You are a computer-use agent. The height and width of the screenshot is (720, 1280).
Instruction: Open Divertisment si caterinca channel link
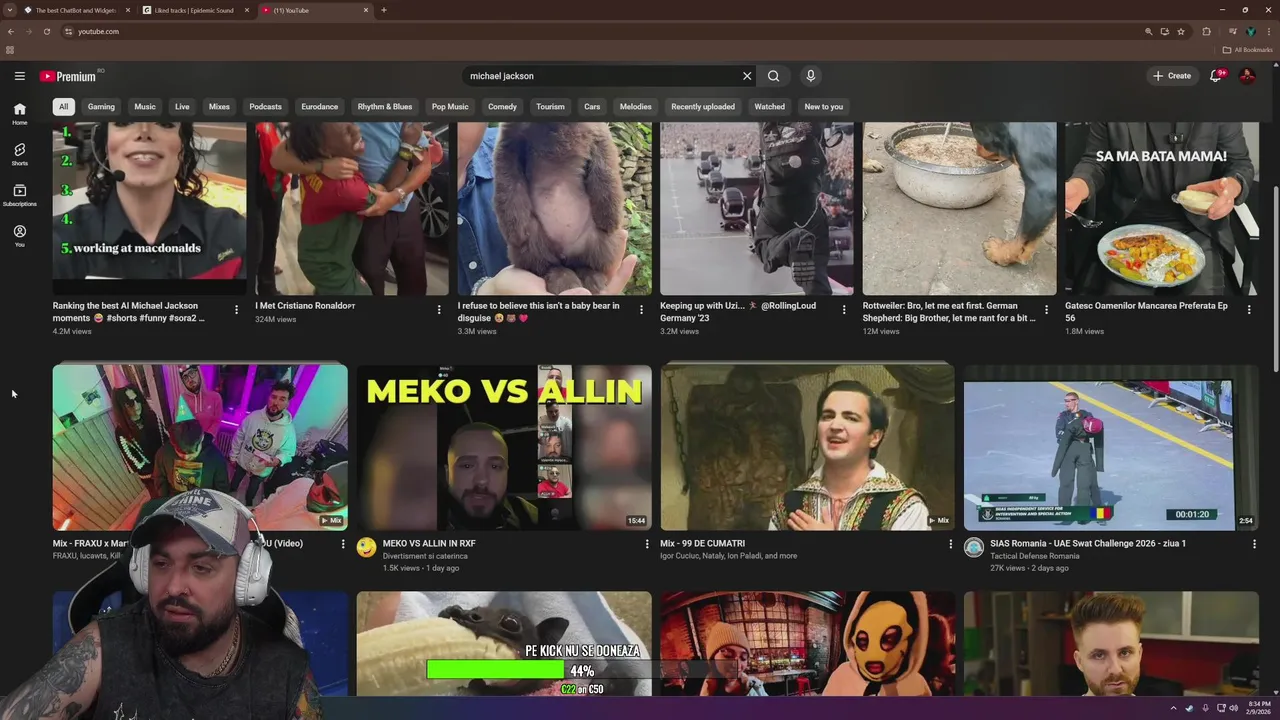click(x=425, y=556)
